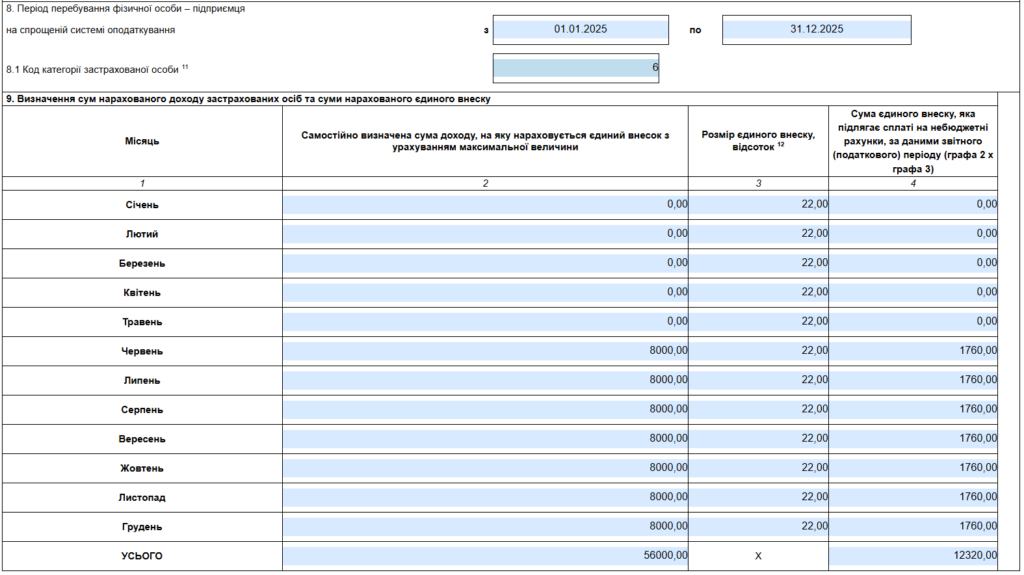Click the Жовтень contribution sum field
This screenshot has width=1024, height=575.
(x=913, y=468)
